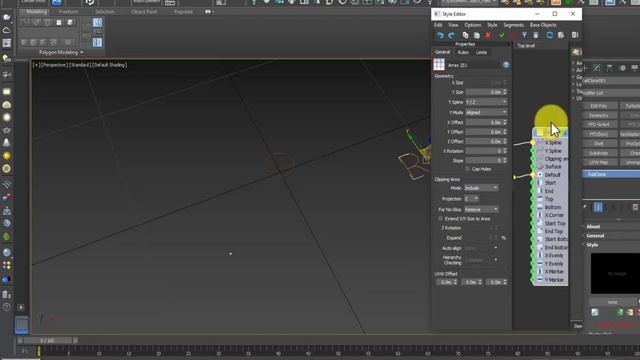The width and height of the screenshot is (640, 360).
Task: Toggle the pin stack icon below modifier stack
Action: tap(585, 207)
